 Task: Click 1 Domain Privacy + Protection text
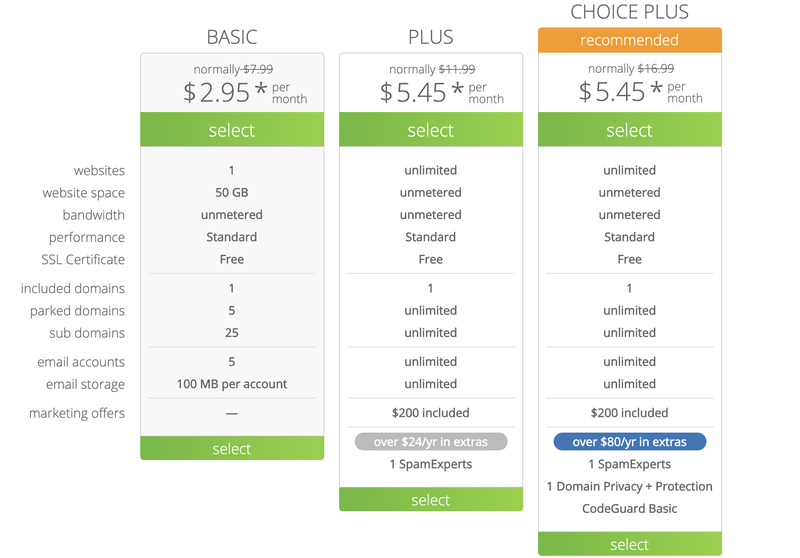pyautogui.click(x=630, y=486)
